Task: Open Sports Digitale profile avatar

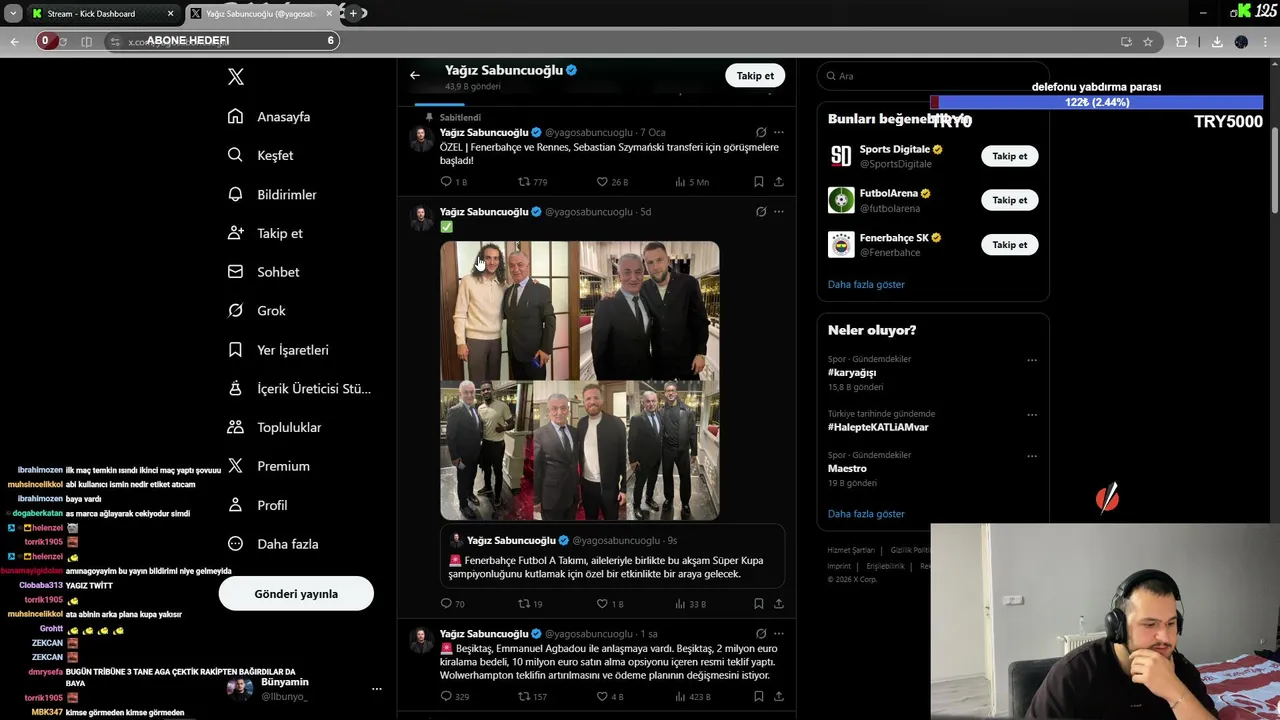Action: click(841, 156)
